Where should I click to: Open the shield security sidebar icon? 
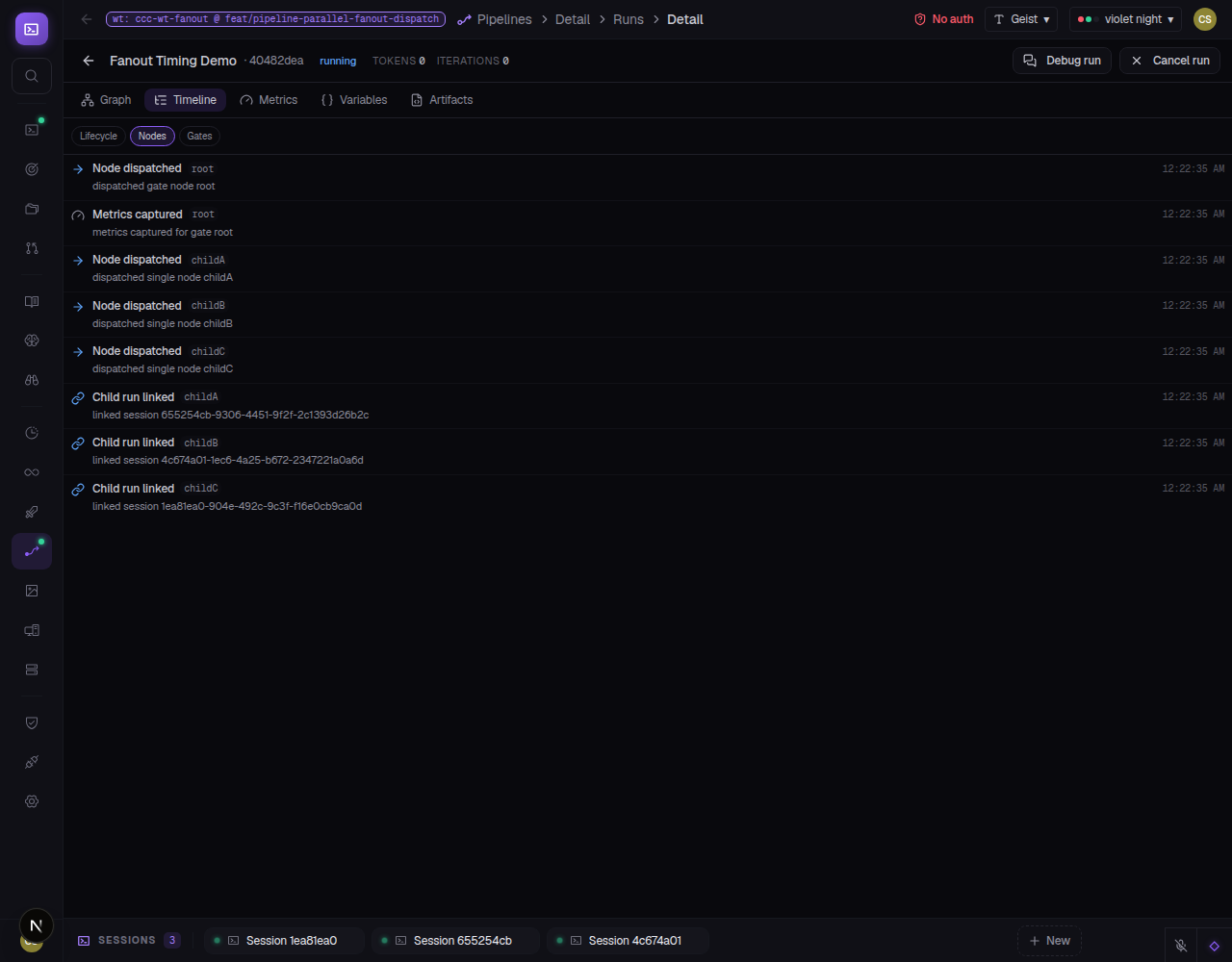click(32, 722)
